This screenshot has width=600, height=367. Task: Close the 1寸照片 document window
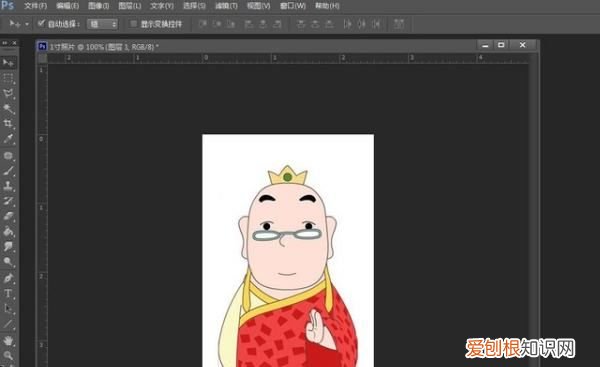click(523, 45)
